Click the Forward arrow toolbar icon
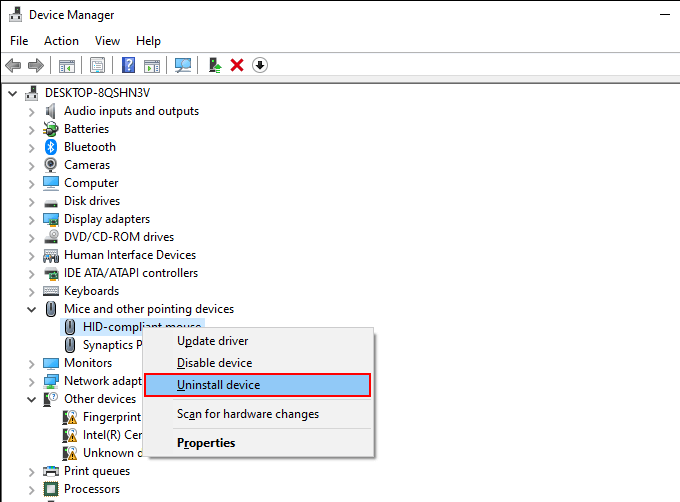The height and width of the screenshot is (502, 680). click(36, 65)
